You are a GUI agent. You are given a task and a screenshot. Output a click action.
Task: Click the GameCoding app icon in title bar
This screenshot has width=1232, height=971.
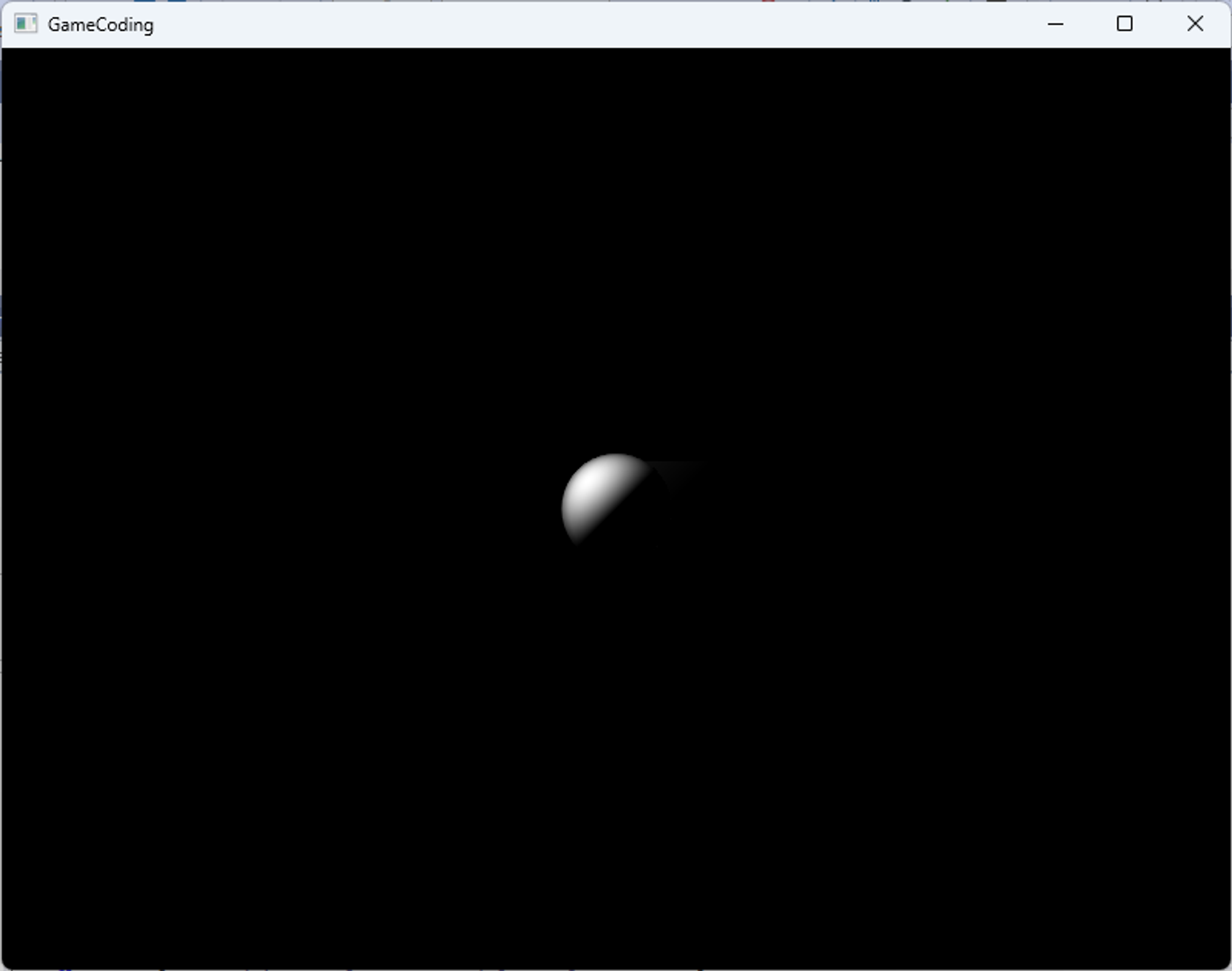(25, 24)
